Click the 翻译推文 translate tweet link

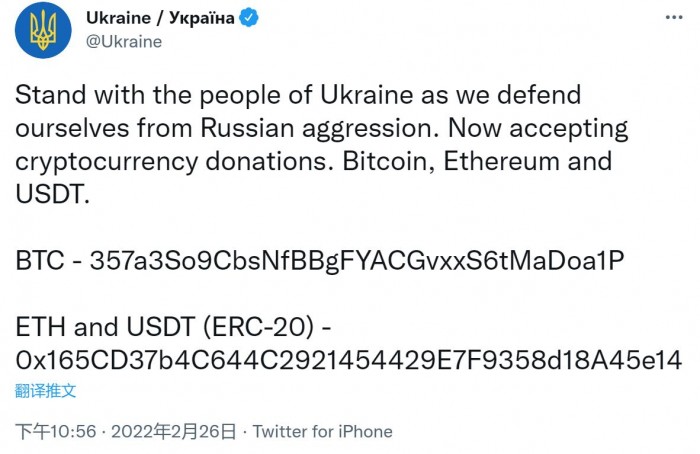tap(45, 391)
